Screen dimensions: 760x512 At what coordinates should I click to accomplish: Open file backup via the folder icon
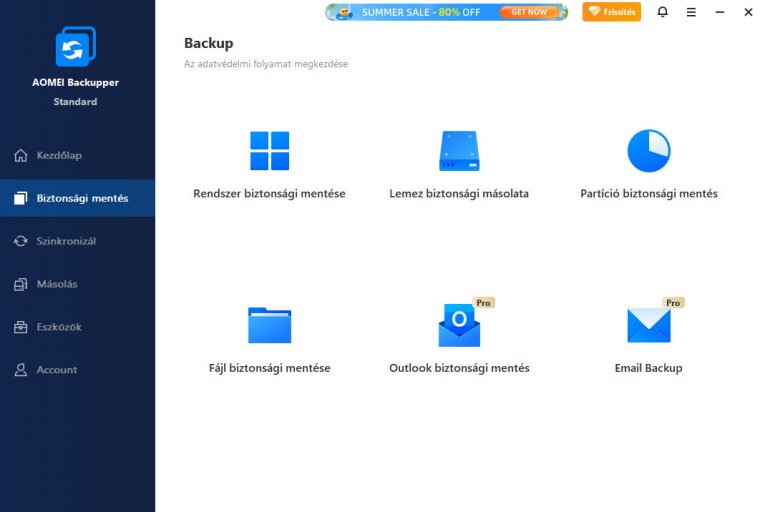[269, 325]
